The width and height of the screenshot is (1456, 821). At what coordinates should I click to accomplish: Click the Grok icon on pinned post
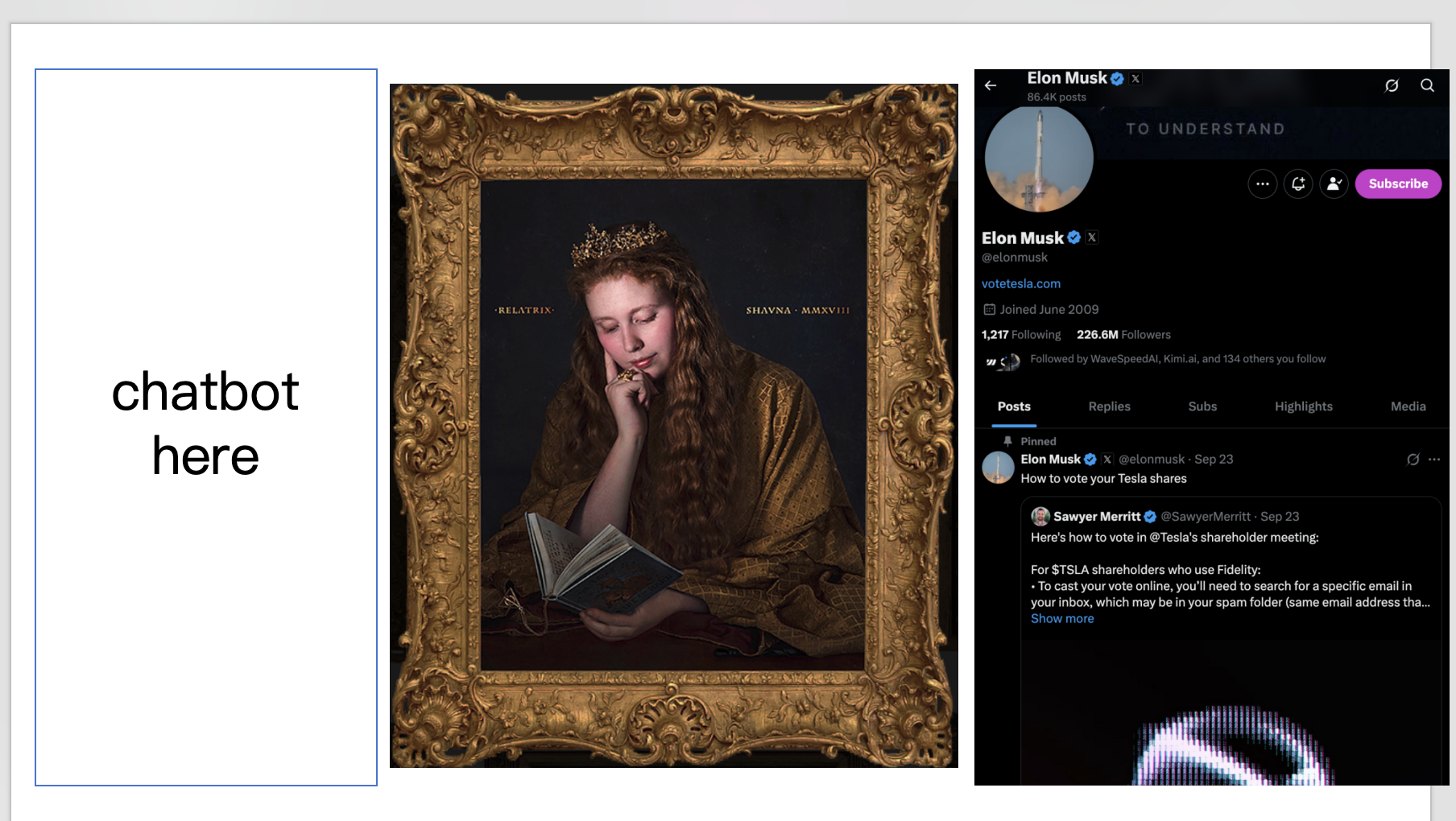(1413, 460)
